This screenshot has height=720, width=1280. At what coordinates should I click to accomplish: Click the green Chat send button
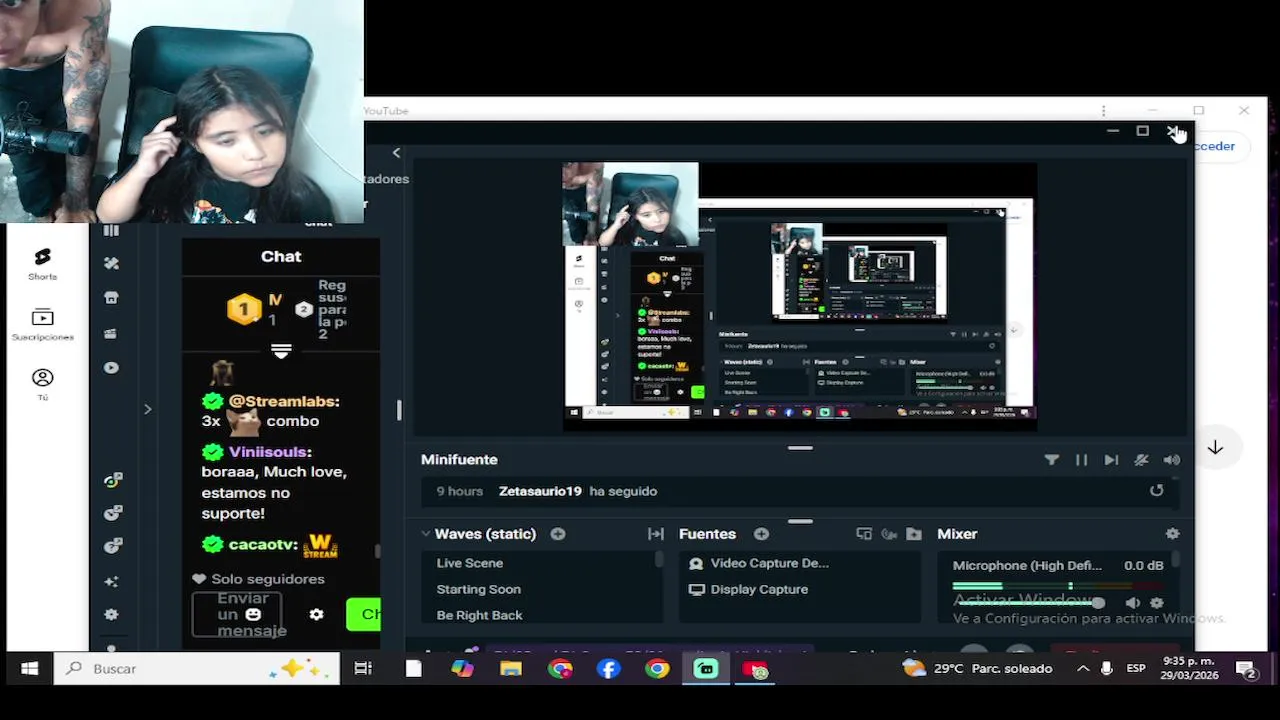tap(364, 614)
